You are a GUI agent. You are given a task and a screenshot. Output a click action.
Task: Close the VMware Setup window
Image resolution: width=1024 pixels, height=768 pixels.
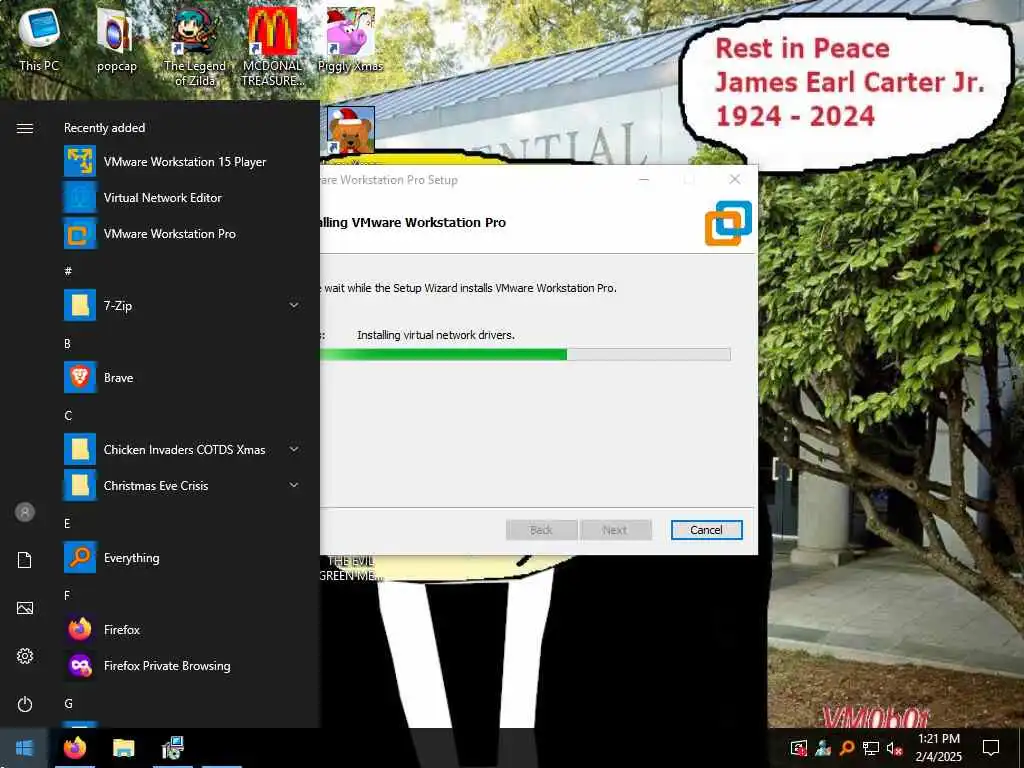pyautogui.click(x=735, y=180)
